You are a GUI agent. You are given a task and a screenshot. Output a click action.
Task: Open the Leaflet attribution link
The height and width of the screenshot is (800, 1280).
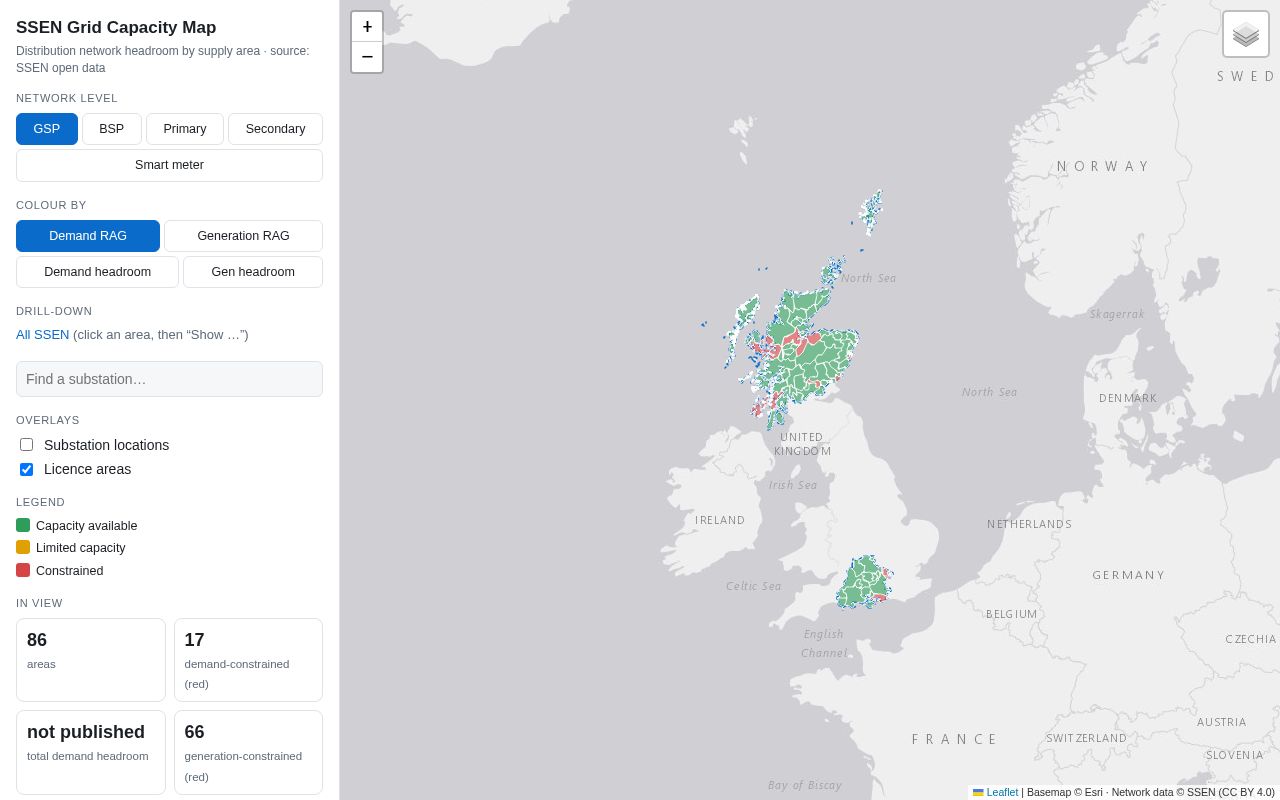point(1002,792)
